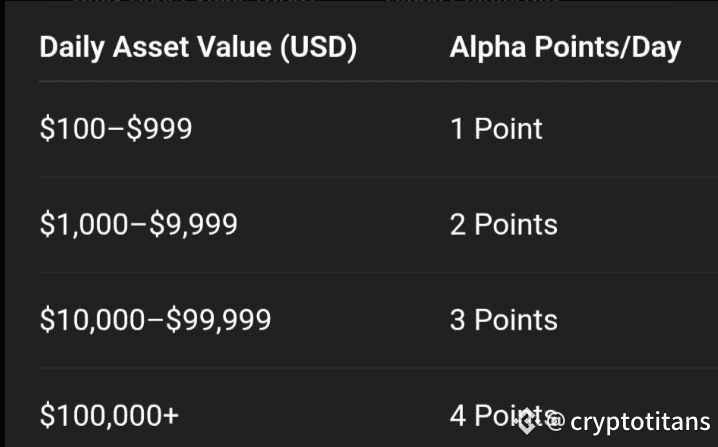The width and height of the screenshot is (718, 447).
Task: Click the 4 Points cell
Action: (504, 415)
